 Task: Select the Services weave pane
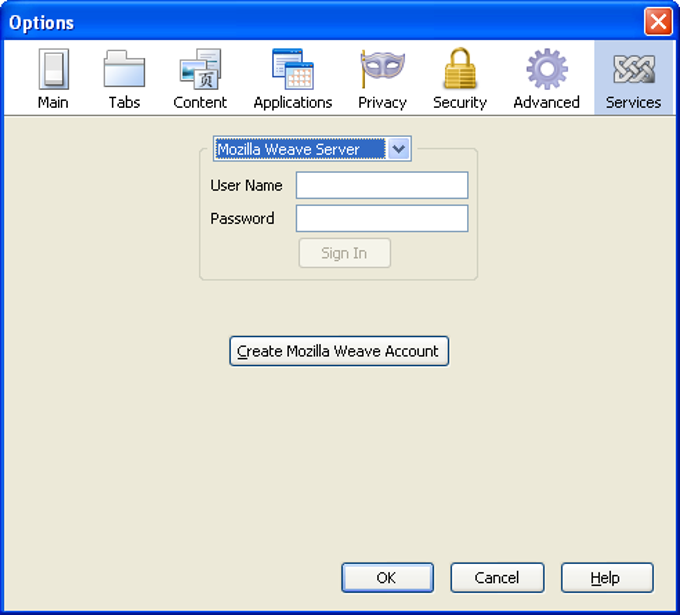pyautogui.click(x=633, y=79)
